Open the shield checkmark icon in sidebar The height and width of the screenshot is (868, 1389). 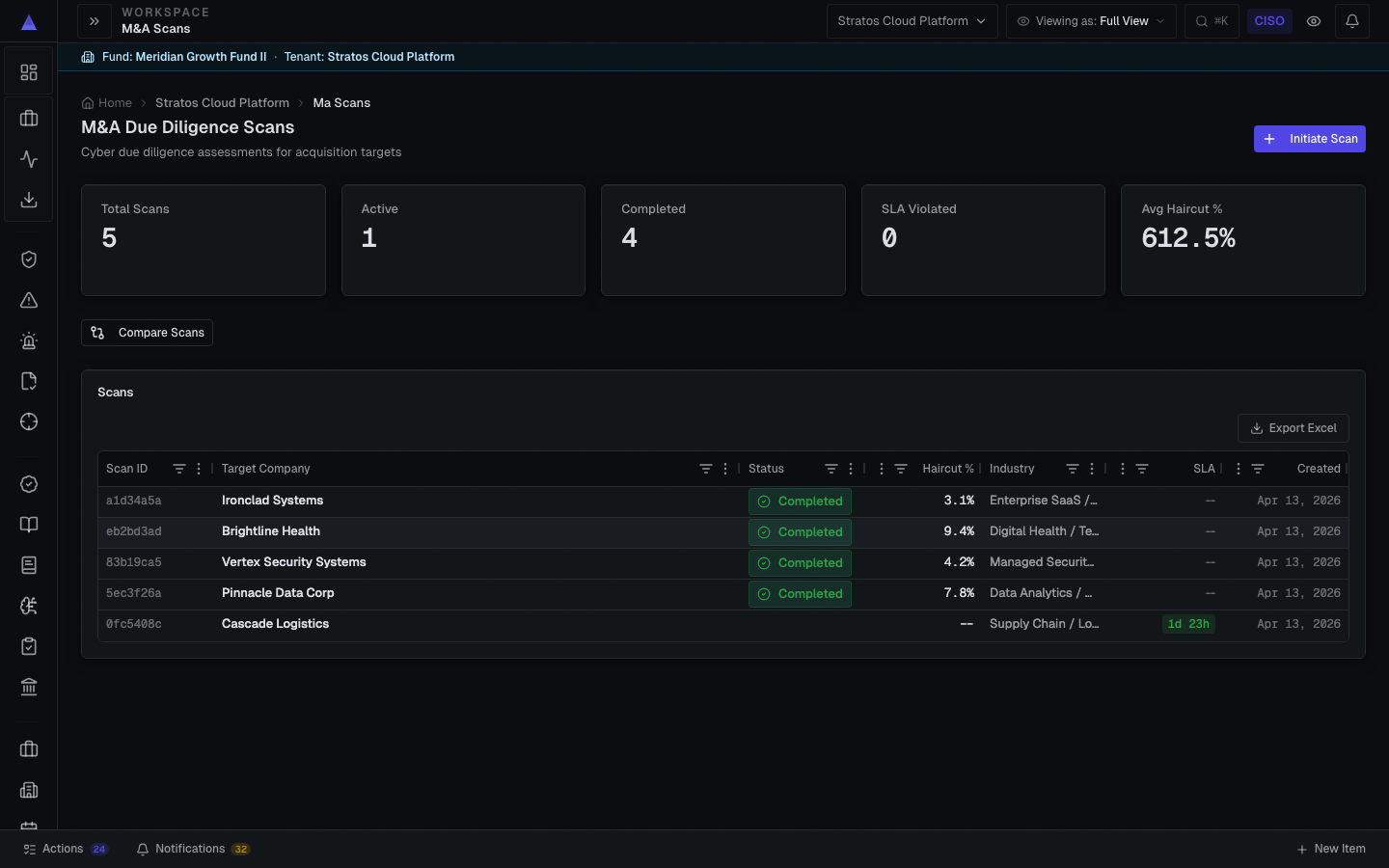tap(29, 259)
